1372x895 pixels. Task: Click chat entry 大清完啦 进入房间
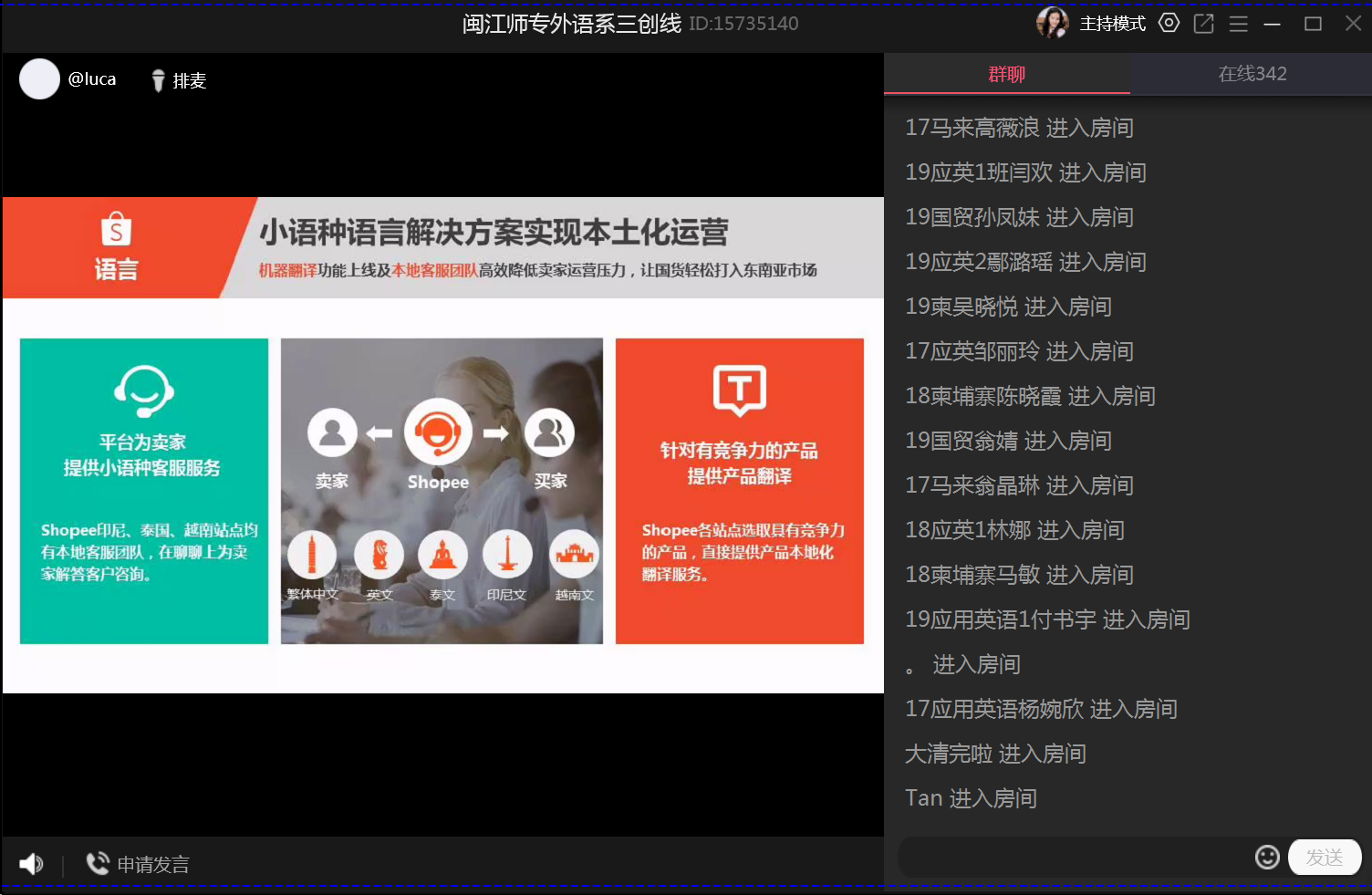[995, 754]
